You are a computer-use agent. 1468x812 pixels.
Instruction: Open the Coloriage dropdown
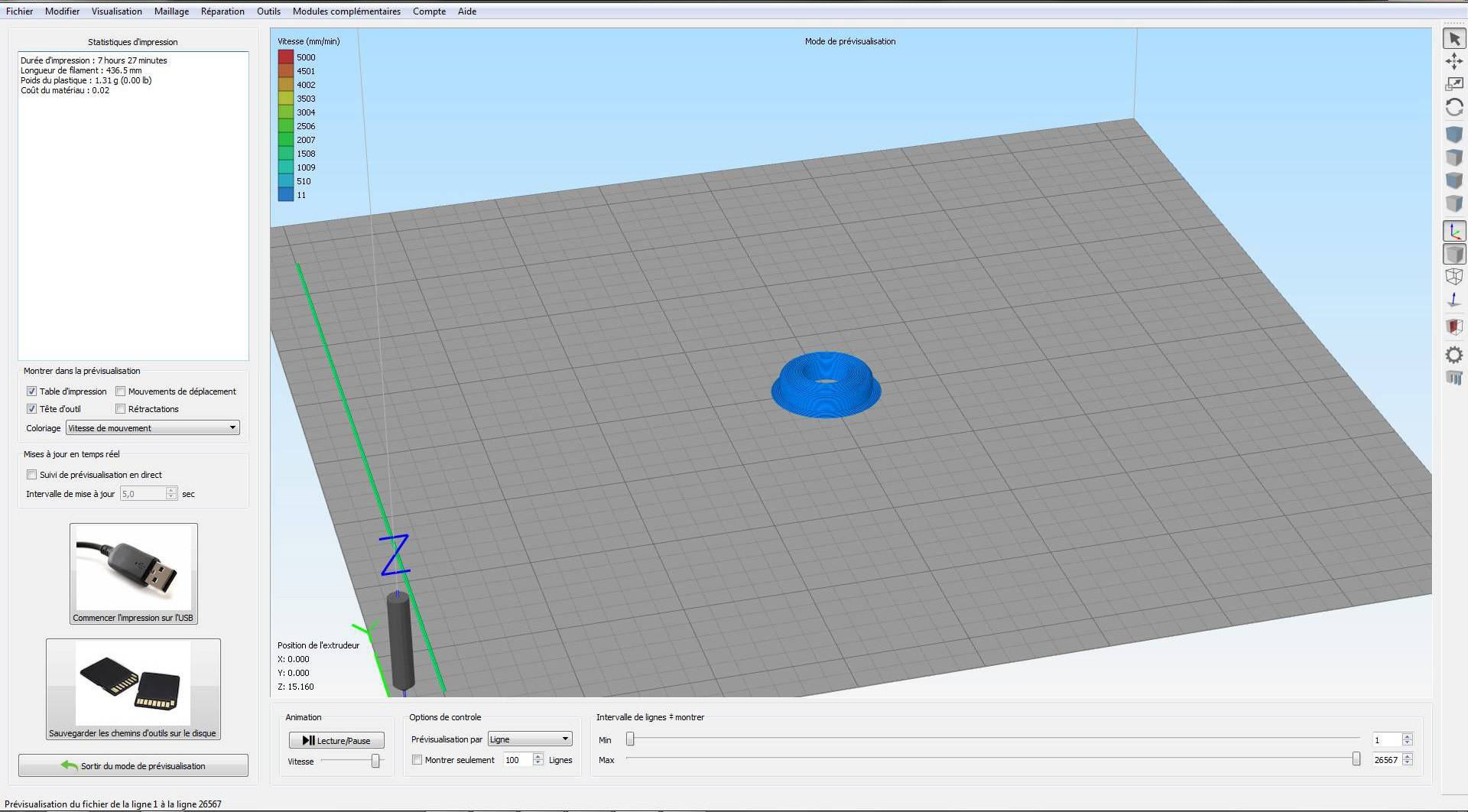153,428
